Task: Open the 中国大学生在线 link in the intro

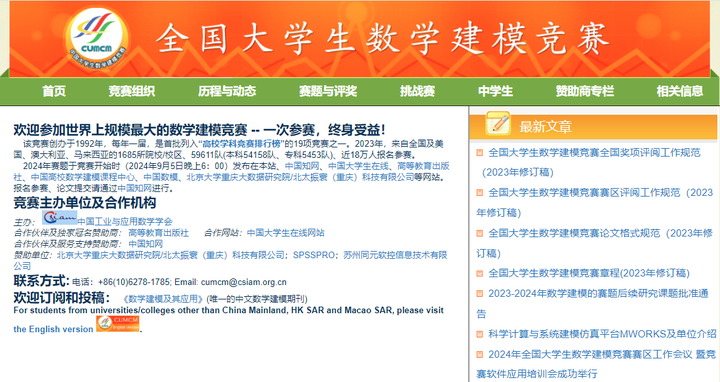Action: pos(358,166)
